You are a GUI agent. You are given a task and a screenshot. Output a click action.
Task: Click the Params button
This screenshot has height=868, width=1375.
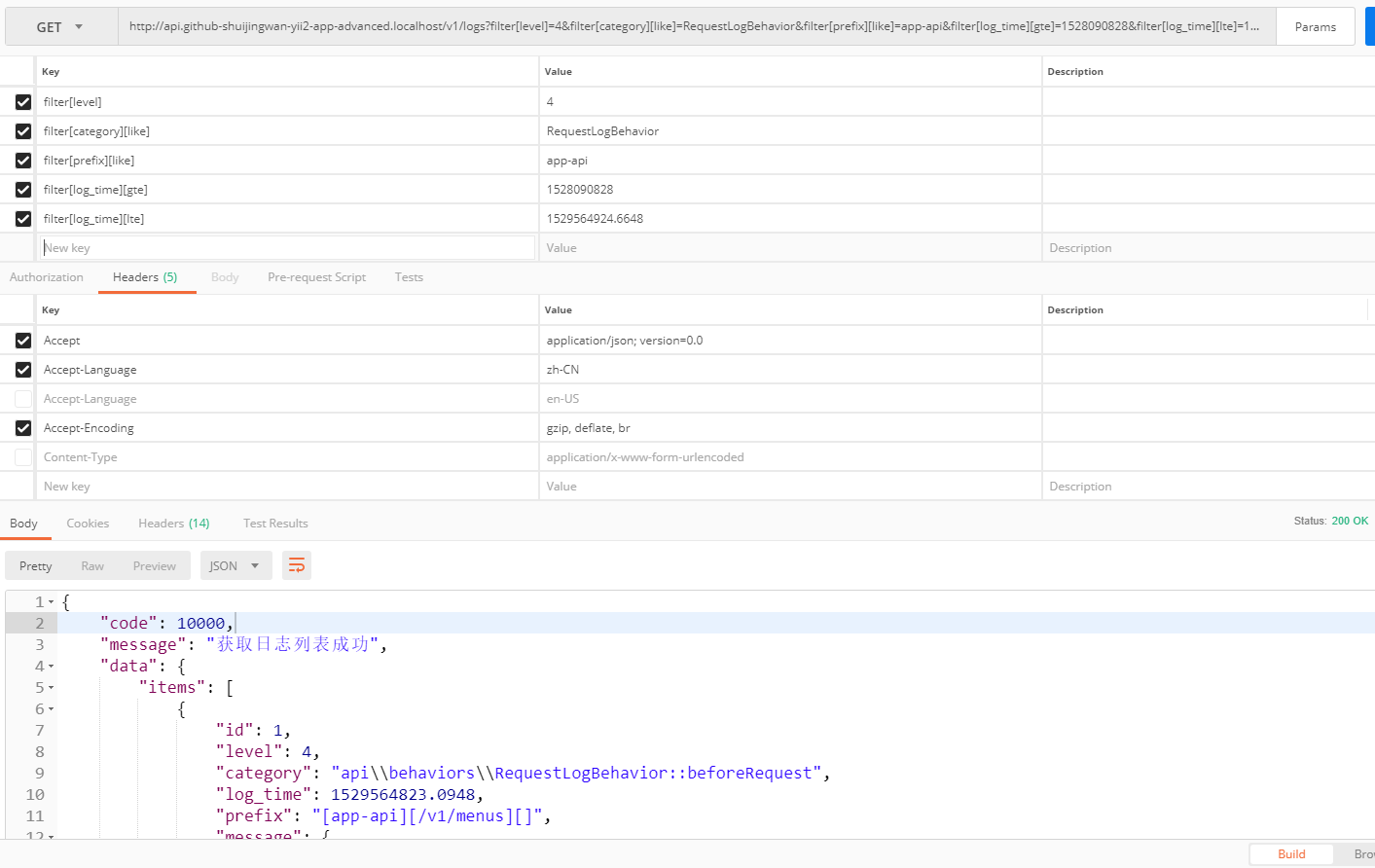[1315, 27]
